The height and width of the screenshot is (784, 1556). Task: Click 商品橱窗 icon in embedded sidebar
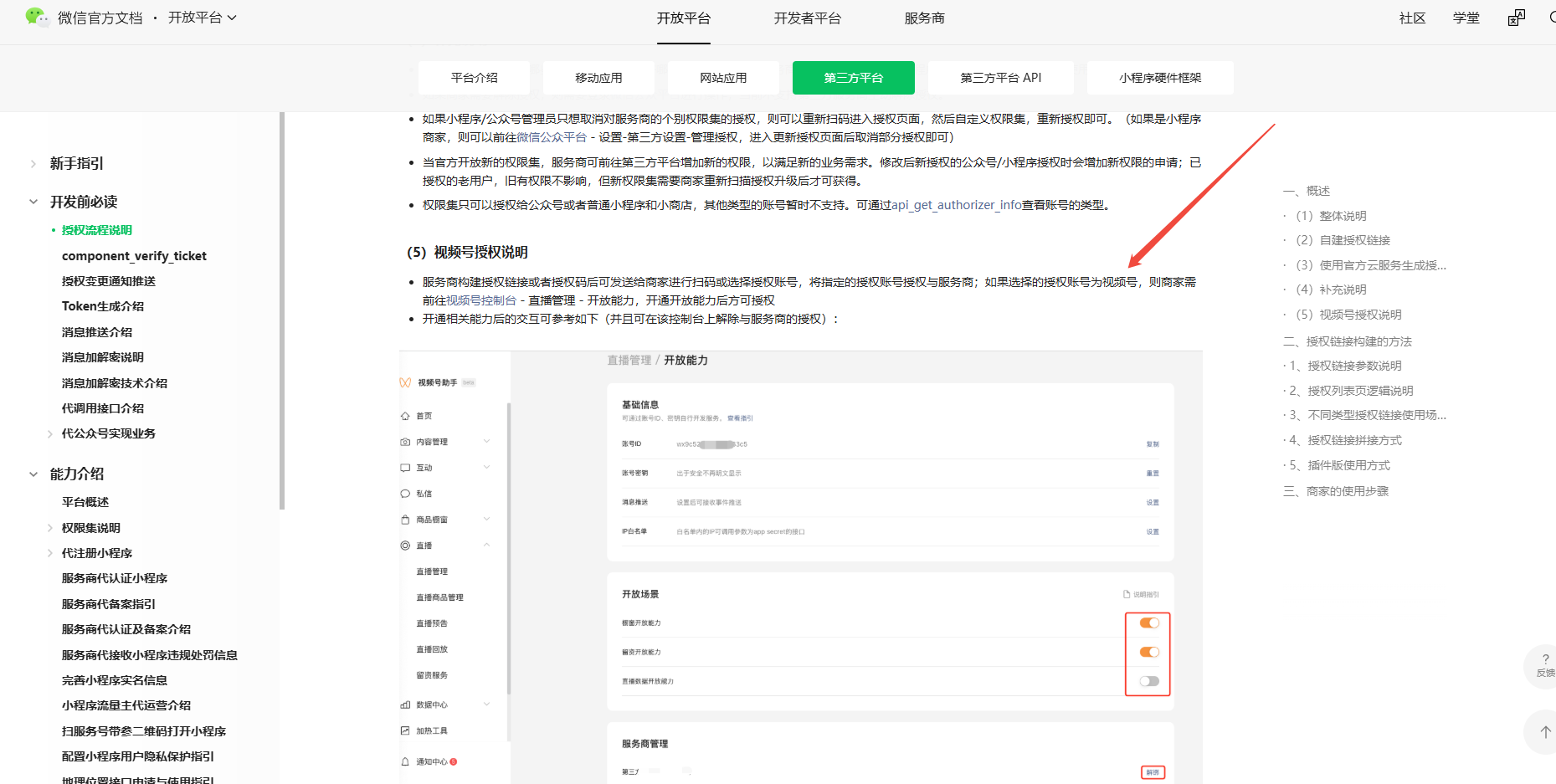pyautogui.click(x=405, y=520)
